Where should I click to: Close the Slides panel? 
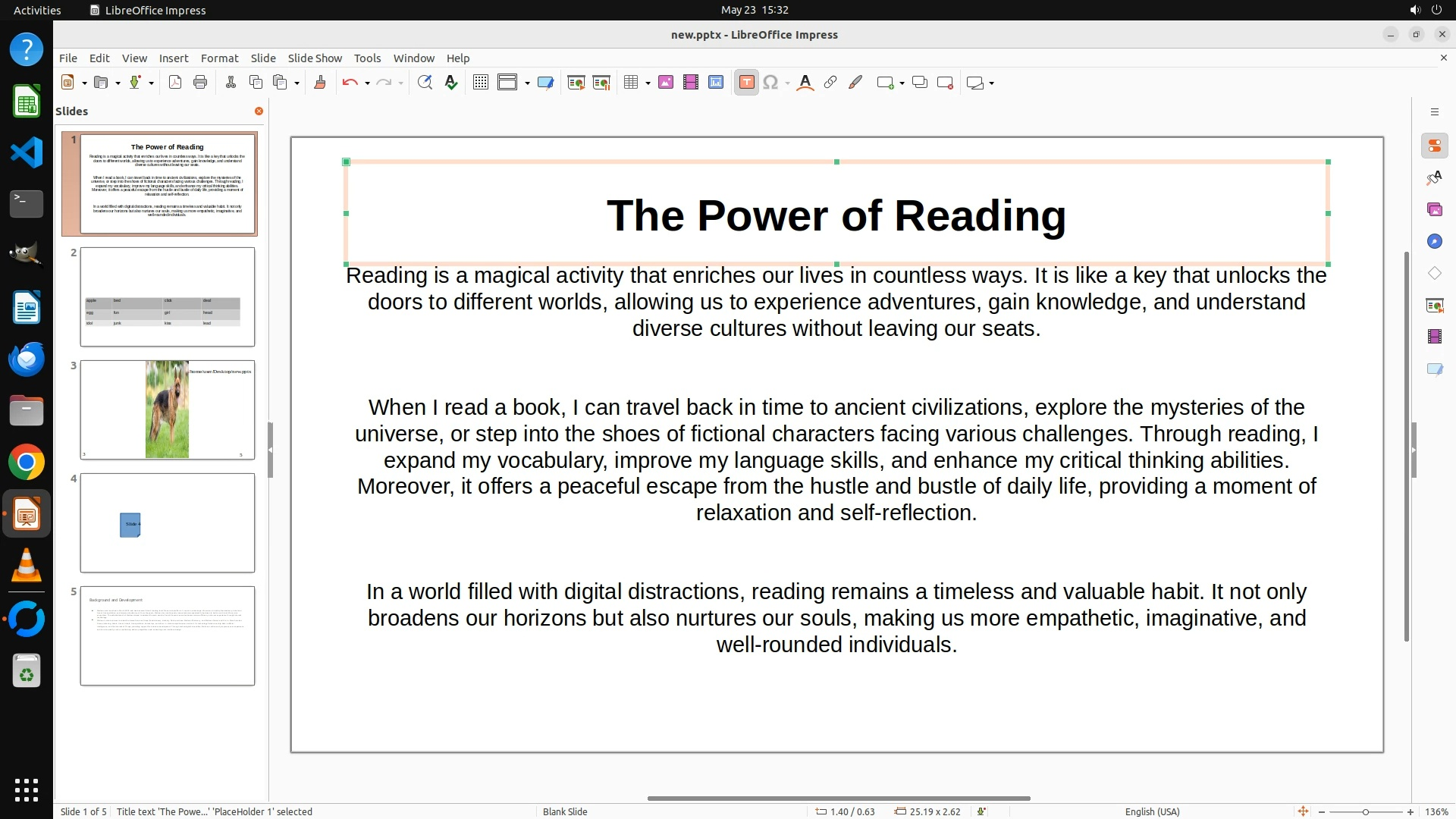pyautogui.click(x=259, y=111)
